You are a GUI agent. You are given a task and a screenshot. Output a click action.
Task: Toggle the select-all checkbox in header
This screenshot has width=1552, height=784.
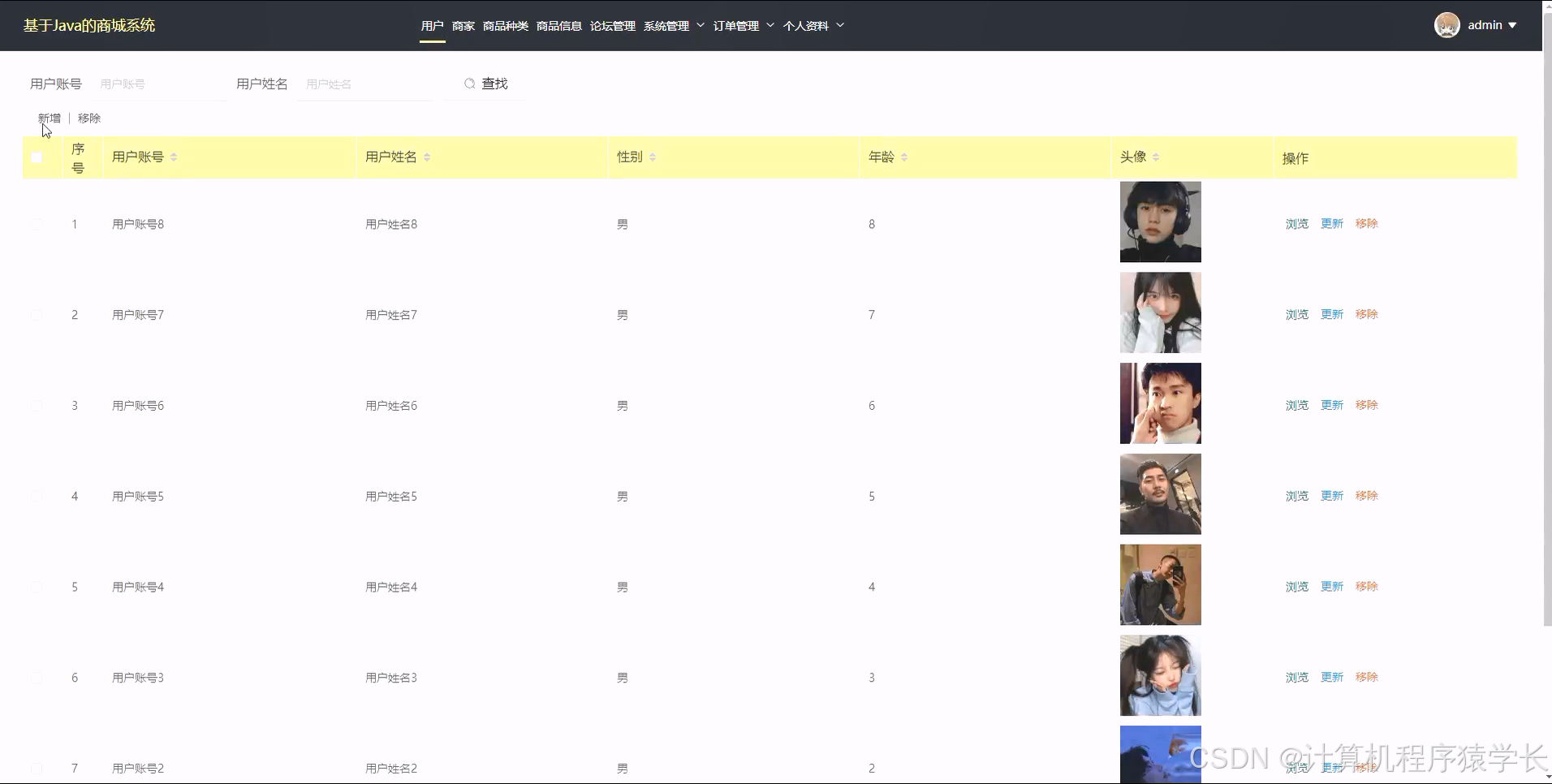(x=37, y=157)
